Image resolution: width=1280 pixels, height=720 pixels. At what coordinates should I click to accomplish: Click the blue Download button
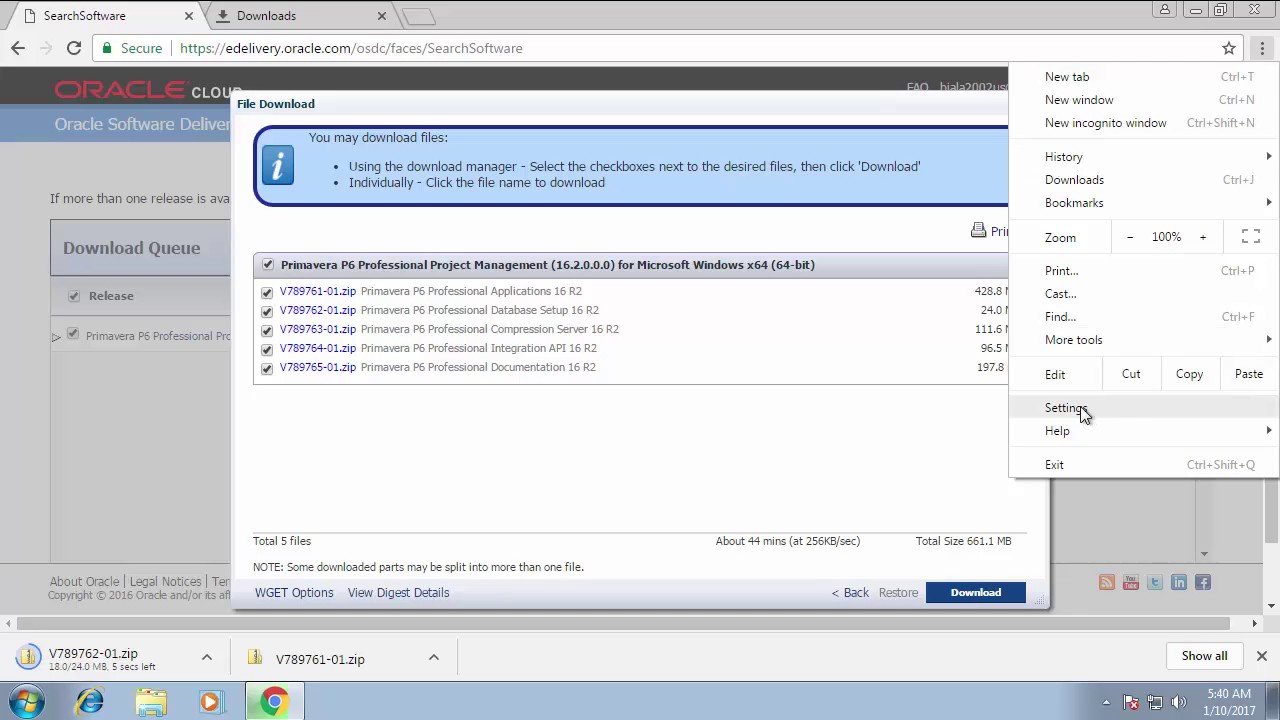(x=975, y=593)
